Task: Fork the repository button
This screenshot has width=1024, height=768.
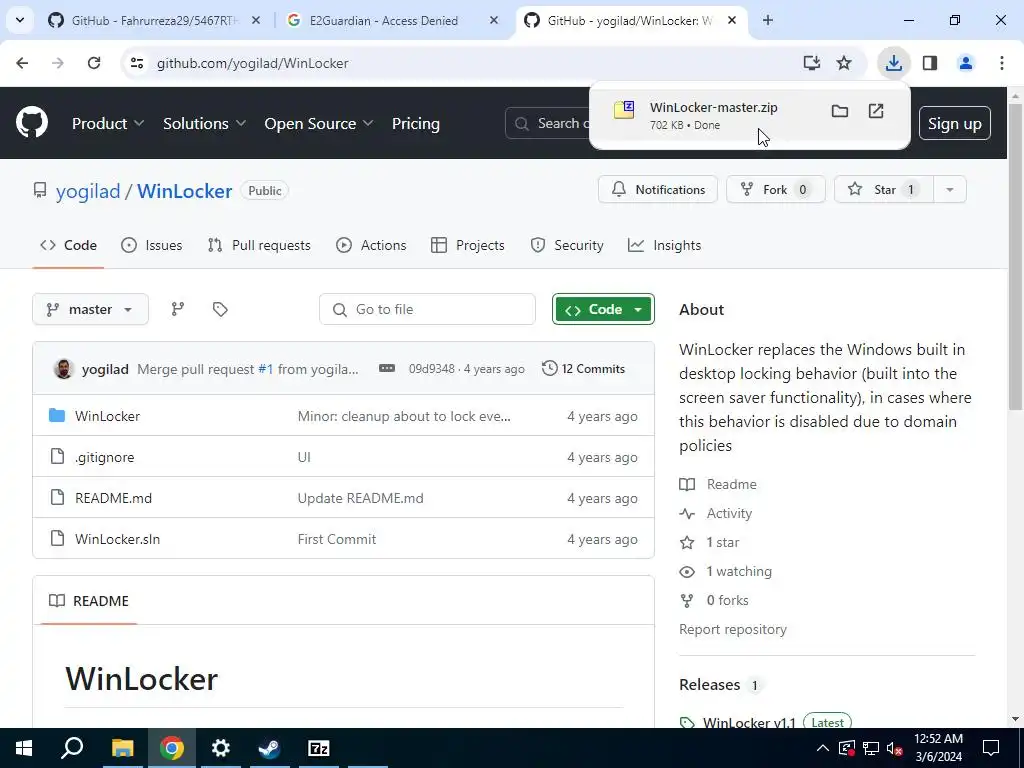Action: [x=776, y=189]
